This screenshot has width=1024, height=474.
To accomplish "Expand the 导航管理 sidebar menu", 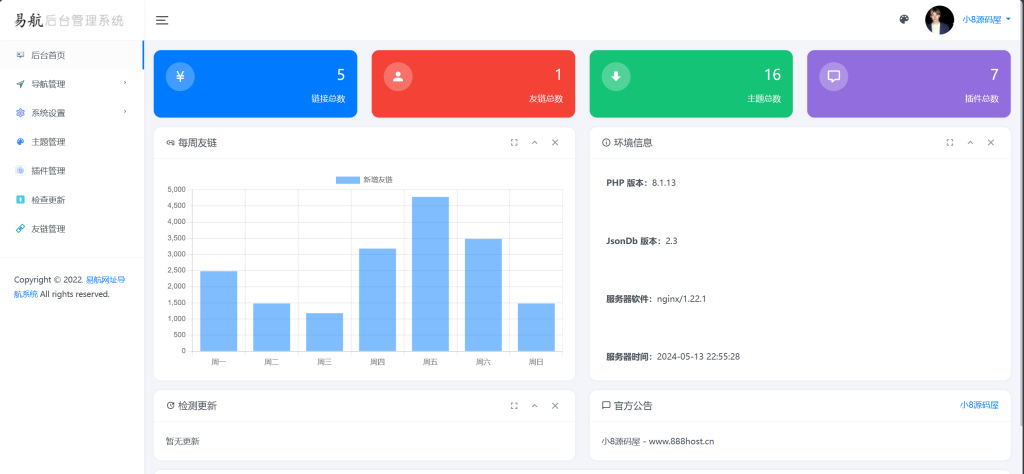I will click(72, 84).
